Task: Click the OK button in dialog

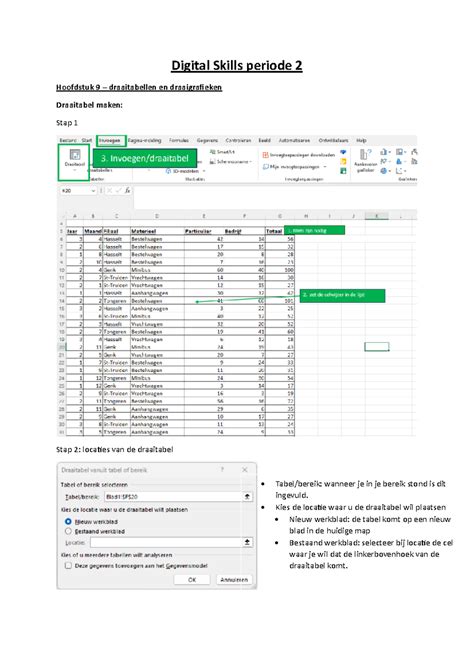Action: pos(192,579)
